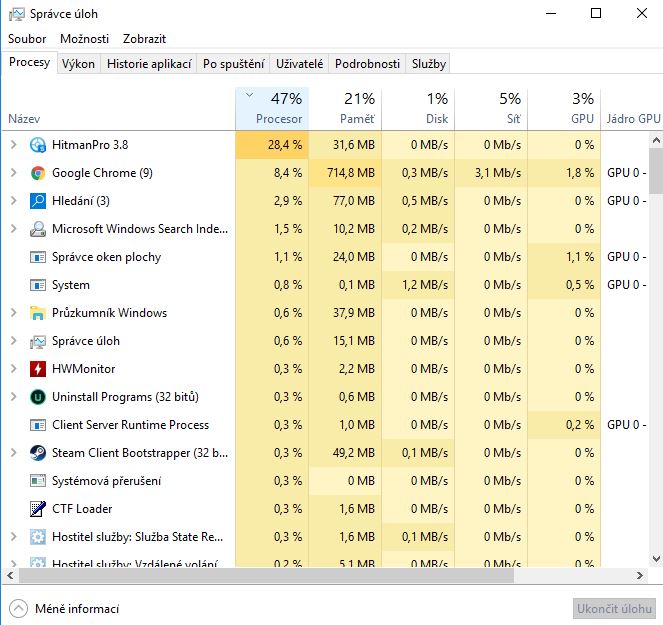663x625 pixels.
Task: Click the 3,1 Mb/s network cell
Action: point(491,173)
